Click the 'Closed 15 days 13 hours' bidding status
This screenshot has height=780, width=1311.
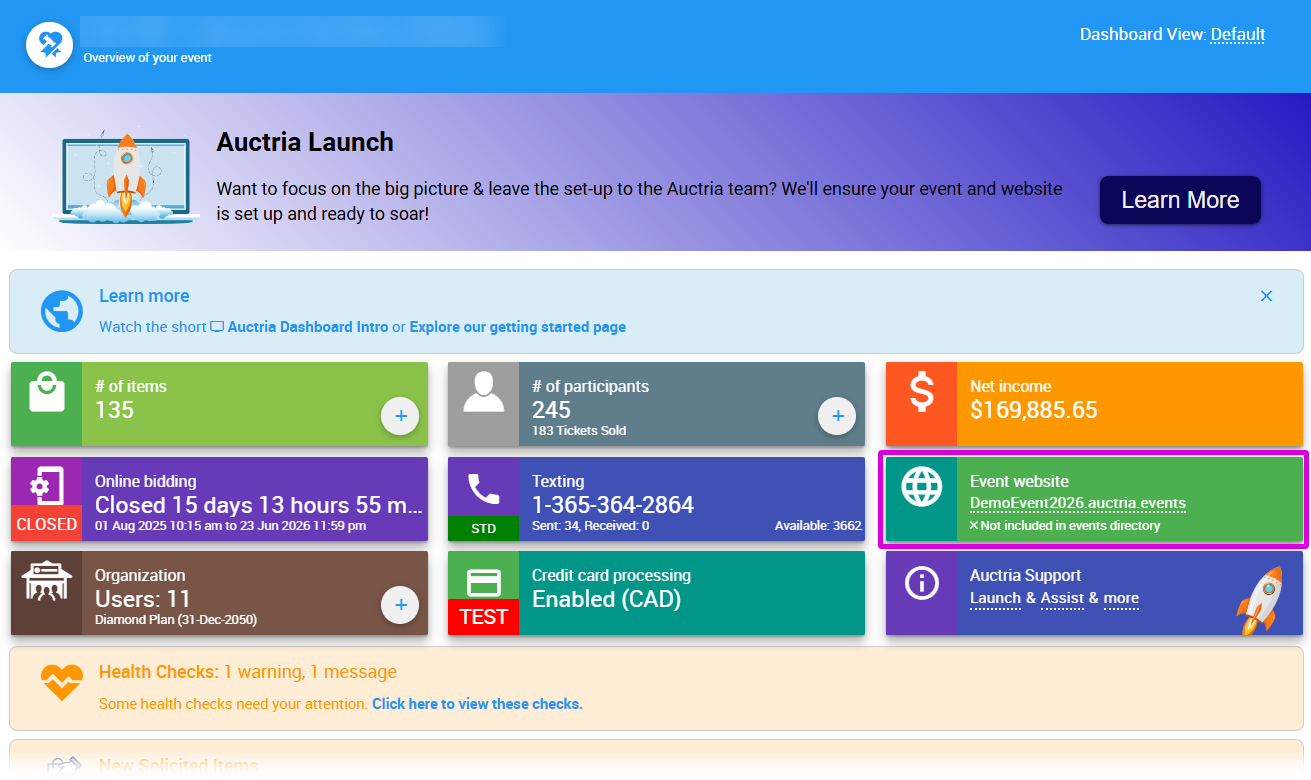point(258,505)
